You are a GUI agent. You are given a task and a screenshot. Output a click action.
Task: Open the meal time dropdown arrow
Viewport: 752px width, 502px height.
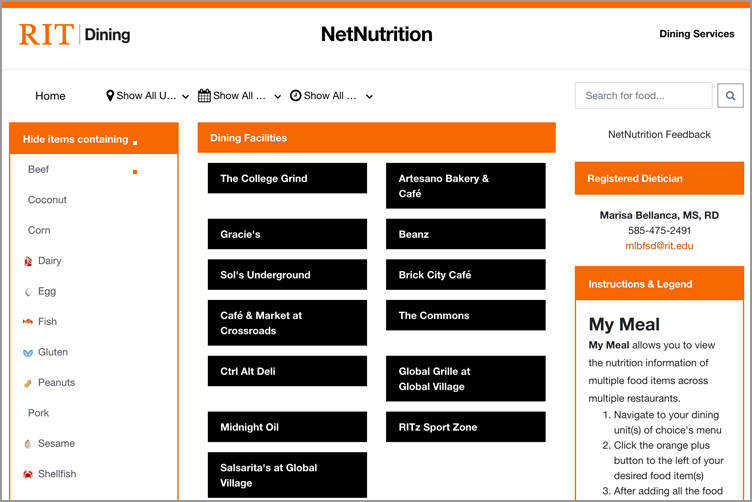click(x=369, y=97)
